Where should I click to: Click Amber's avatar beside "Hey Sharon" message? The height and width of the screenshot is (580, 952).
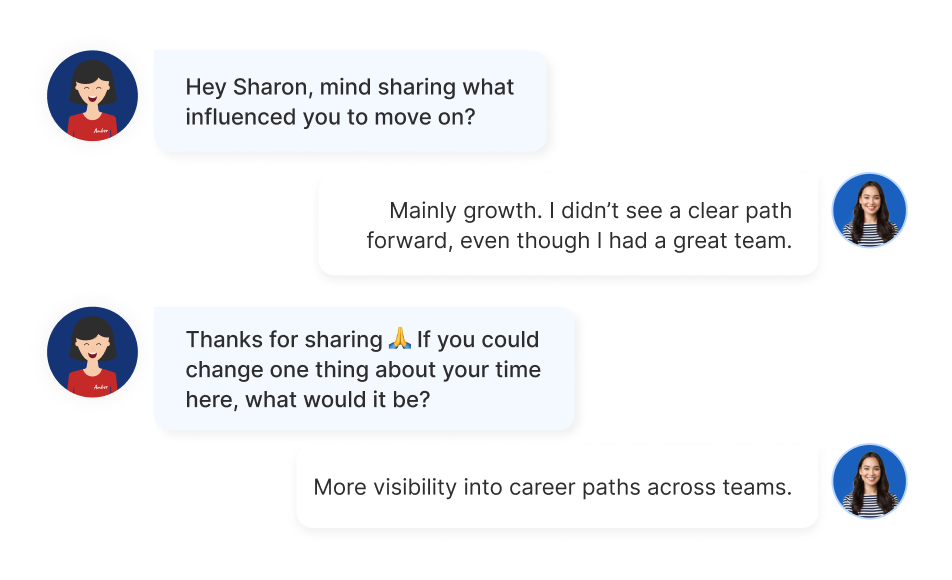[92, 95]
